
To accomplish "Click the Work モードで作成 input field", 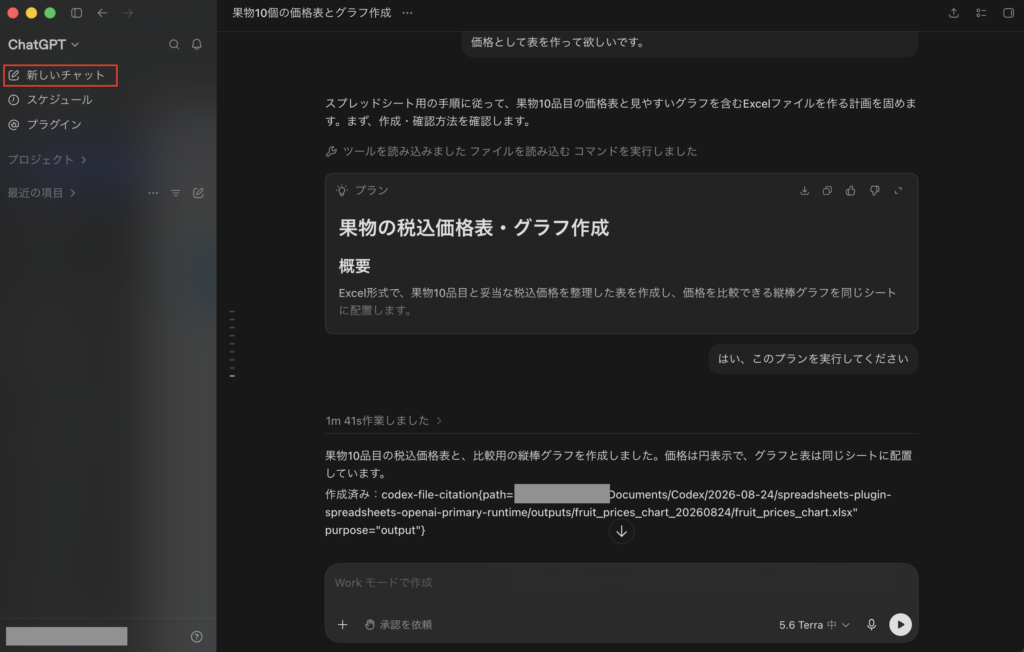I will click(x=622, y=583).
